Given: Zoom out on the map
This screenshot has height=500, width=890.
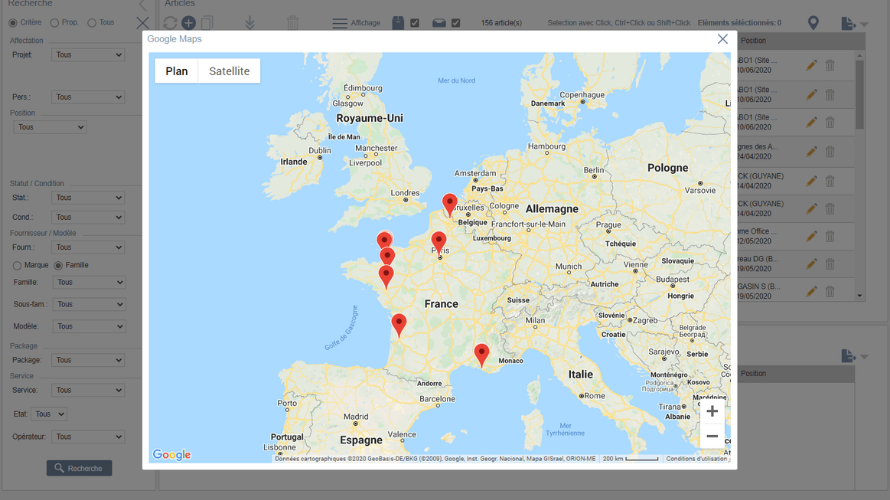Looking at the screenshot, I should coord(712,436).
